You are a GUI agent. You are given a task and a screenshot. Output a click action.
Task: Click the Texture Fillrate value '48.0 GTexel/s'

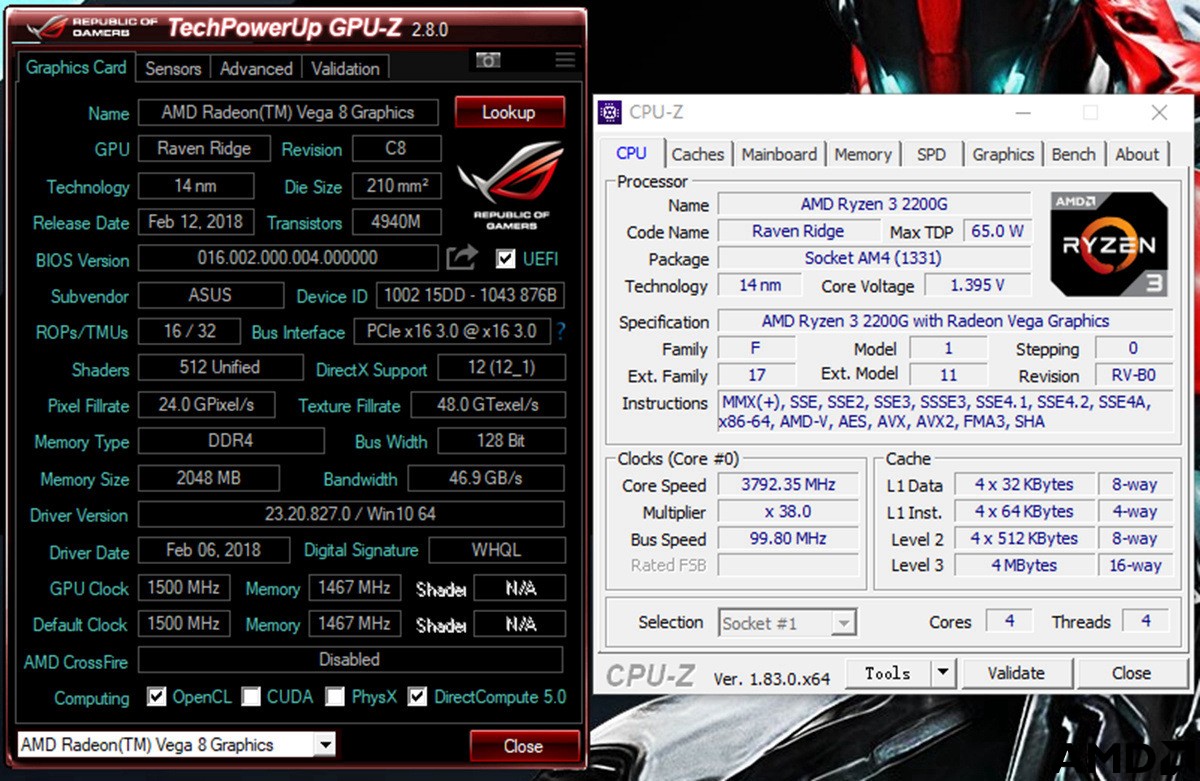point(487,405)
